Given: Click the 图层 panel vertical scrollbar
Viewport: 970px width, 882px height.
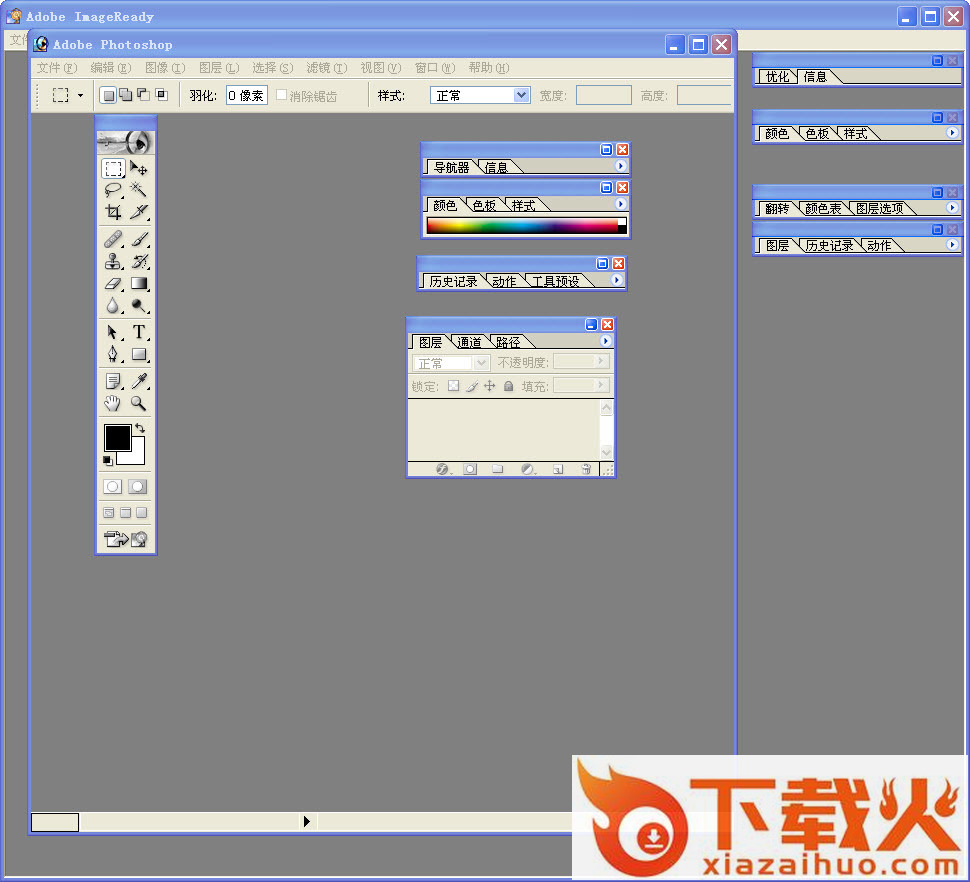Looking at the screenshot, I should [x=606, y=429].
